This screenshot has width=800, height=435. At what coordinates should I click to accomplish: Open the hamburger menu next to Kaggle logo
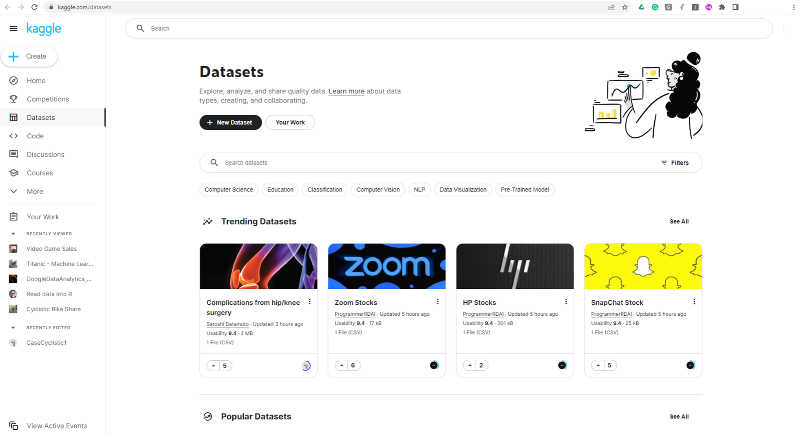(13, 29)
